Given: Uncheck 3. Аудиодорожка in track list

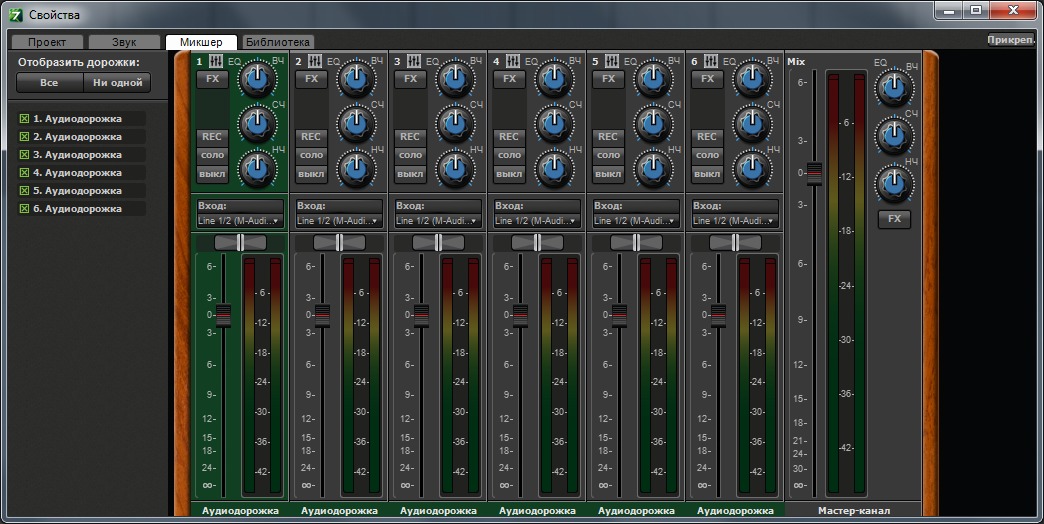Looking at the screenshot, I should pos(25,154).
